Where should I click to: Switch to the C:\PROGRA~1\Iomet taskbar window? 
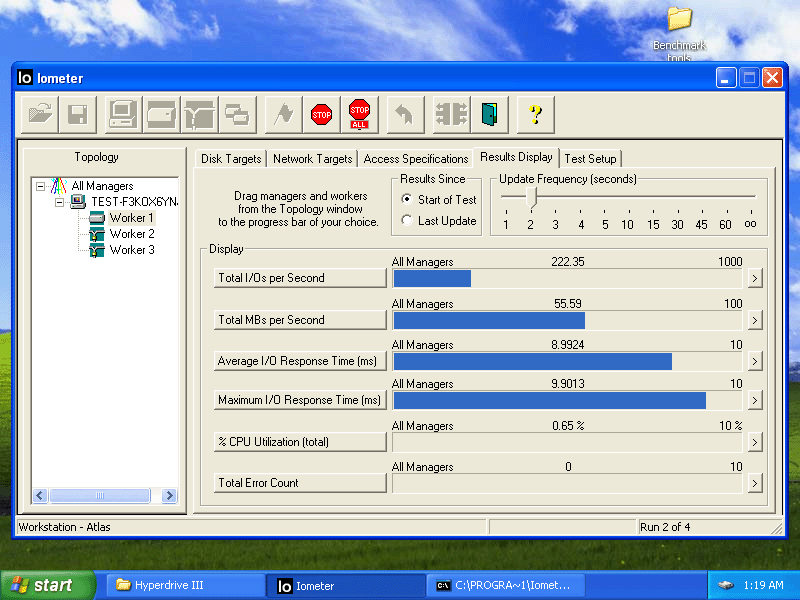coord(505,585)
